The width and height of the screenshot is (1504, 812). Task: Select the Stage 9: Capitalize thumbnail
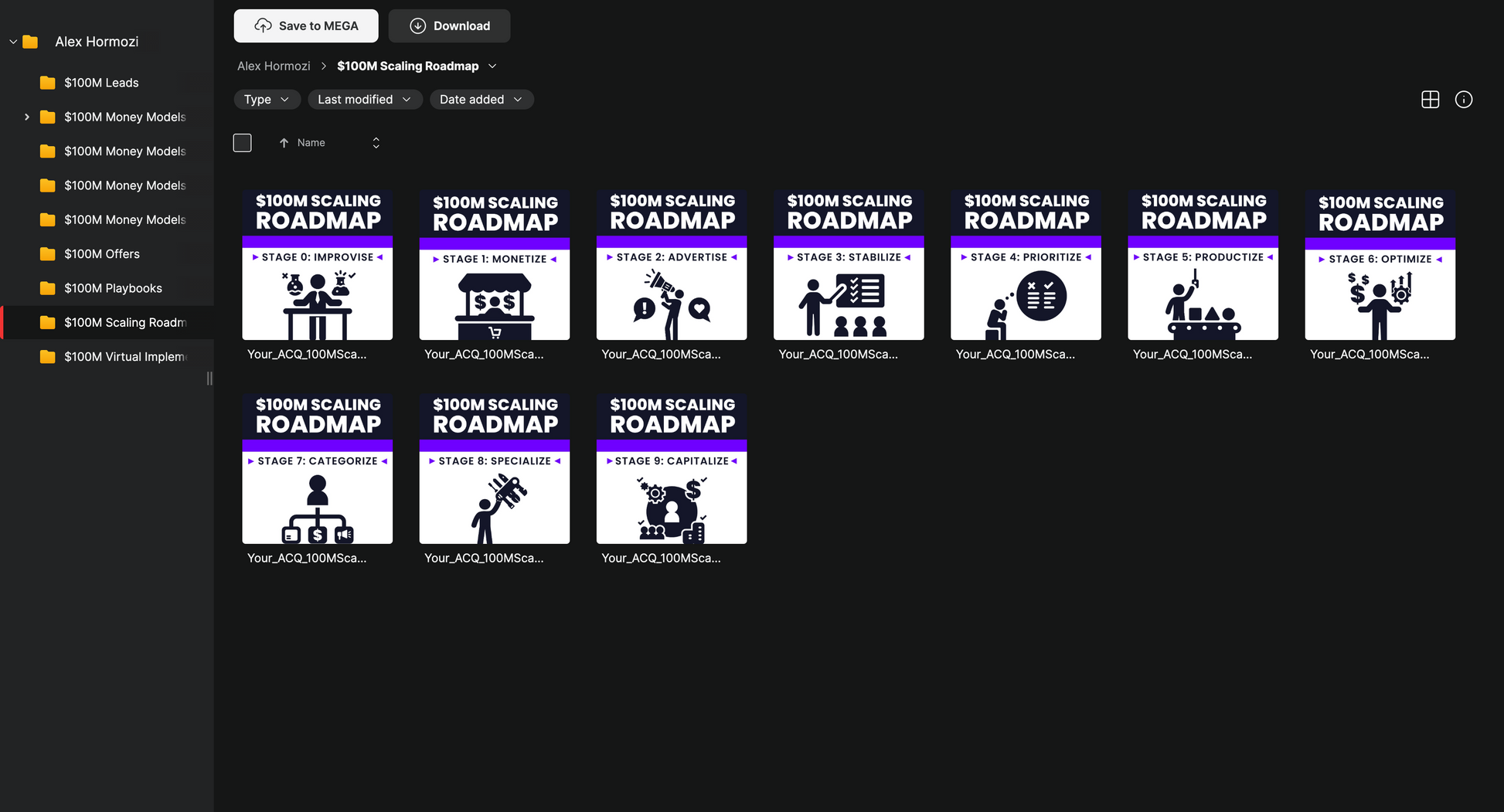click(x=672, y=469)
